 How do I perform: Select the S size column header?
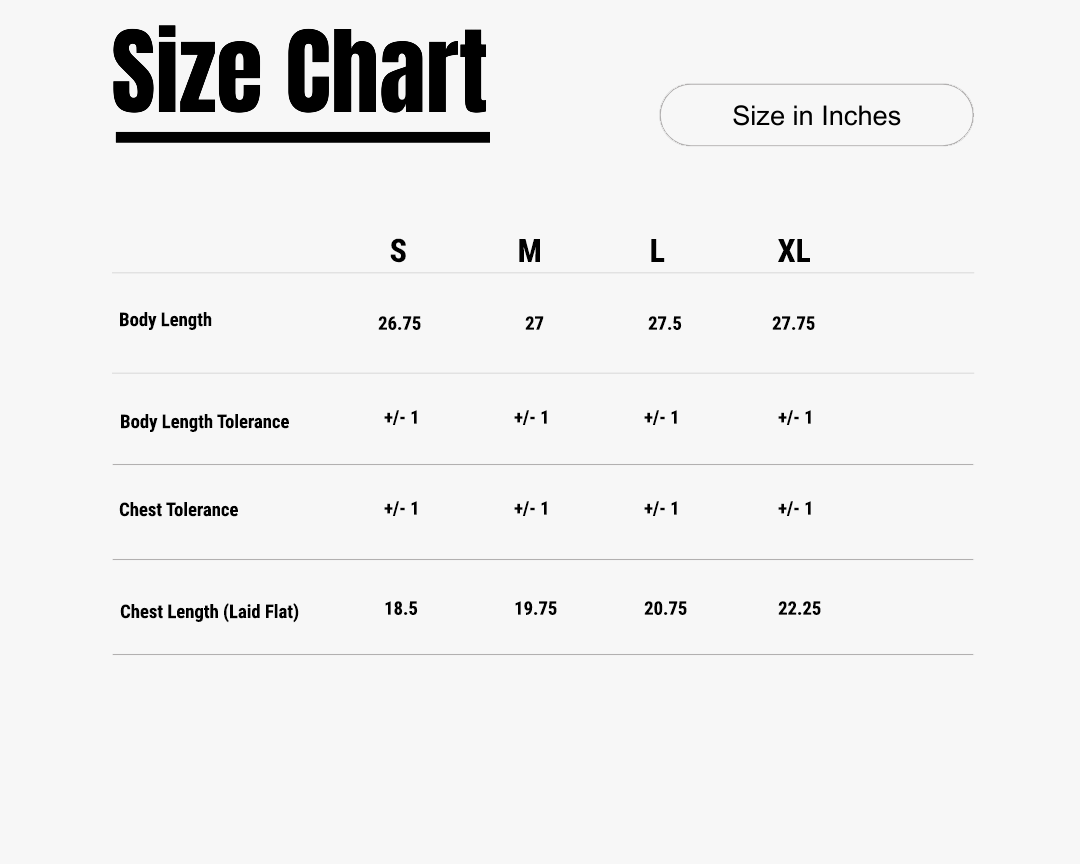click(398, 251)
